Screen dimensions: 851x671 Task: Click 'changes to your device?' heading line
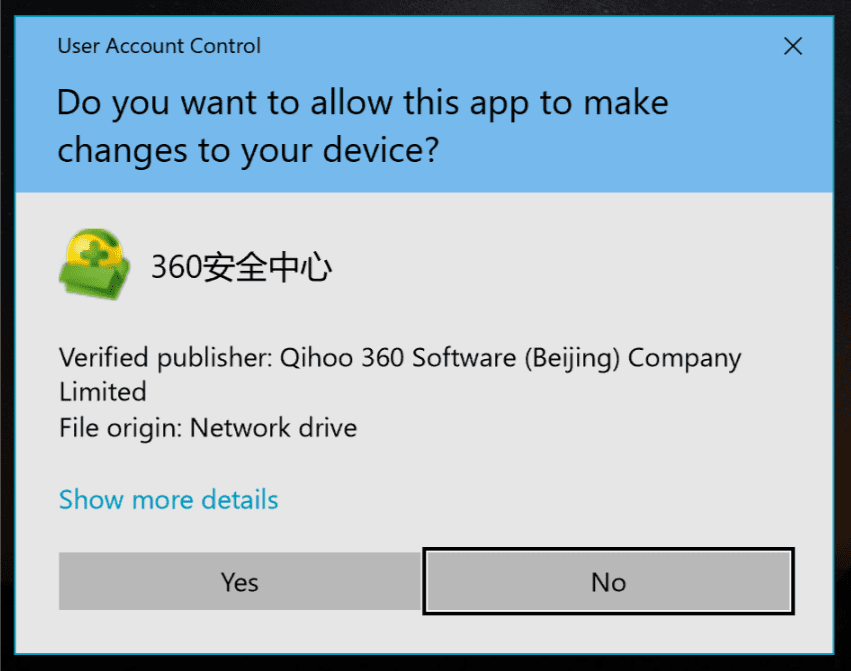(248, 150)
